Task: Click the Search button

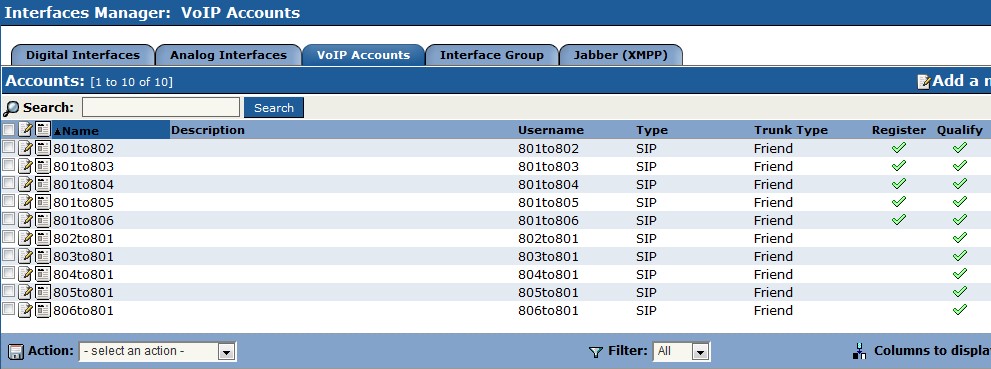Action: click(x=274, y=107)
